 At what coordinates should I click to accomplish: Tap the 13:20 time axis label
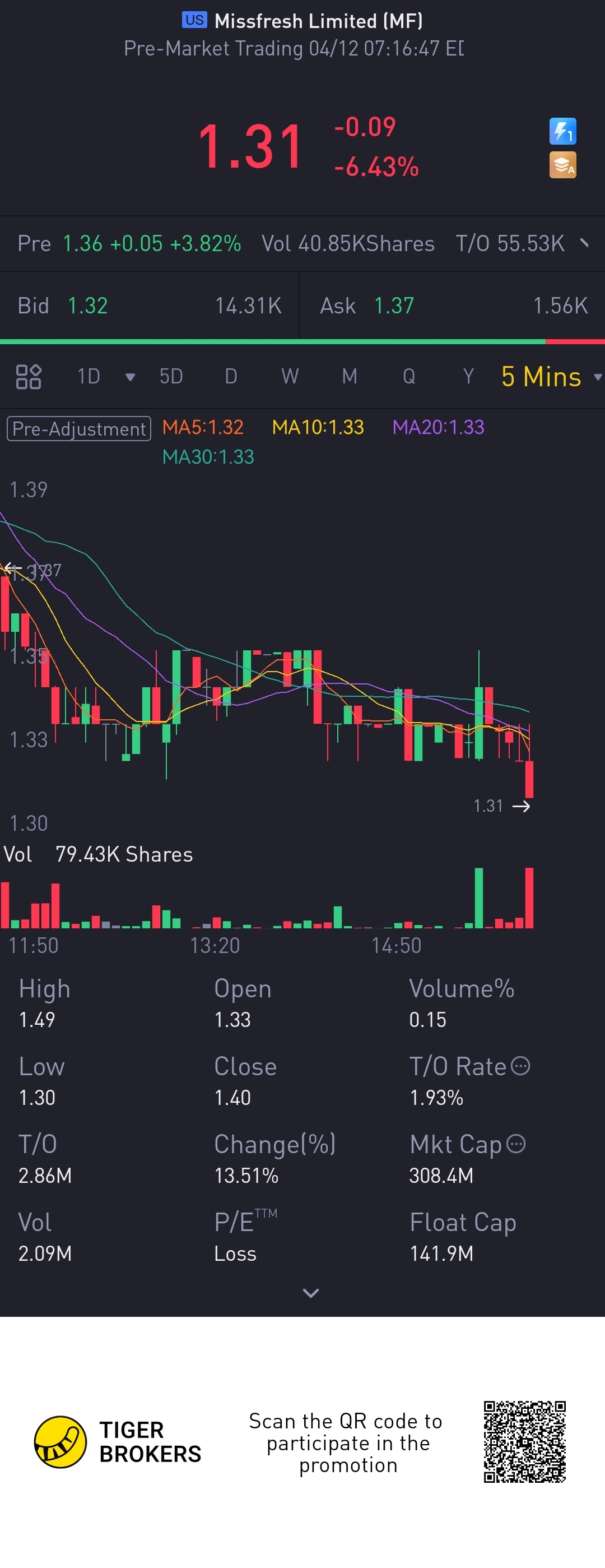215,945
